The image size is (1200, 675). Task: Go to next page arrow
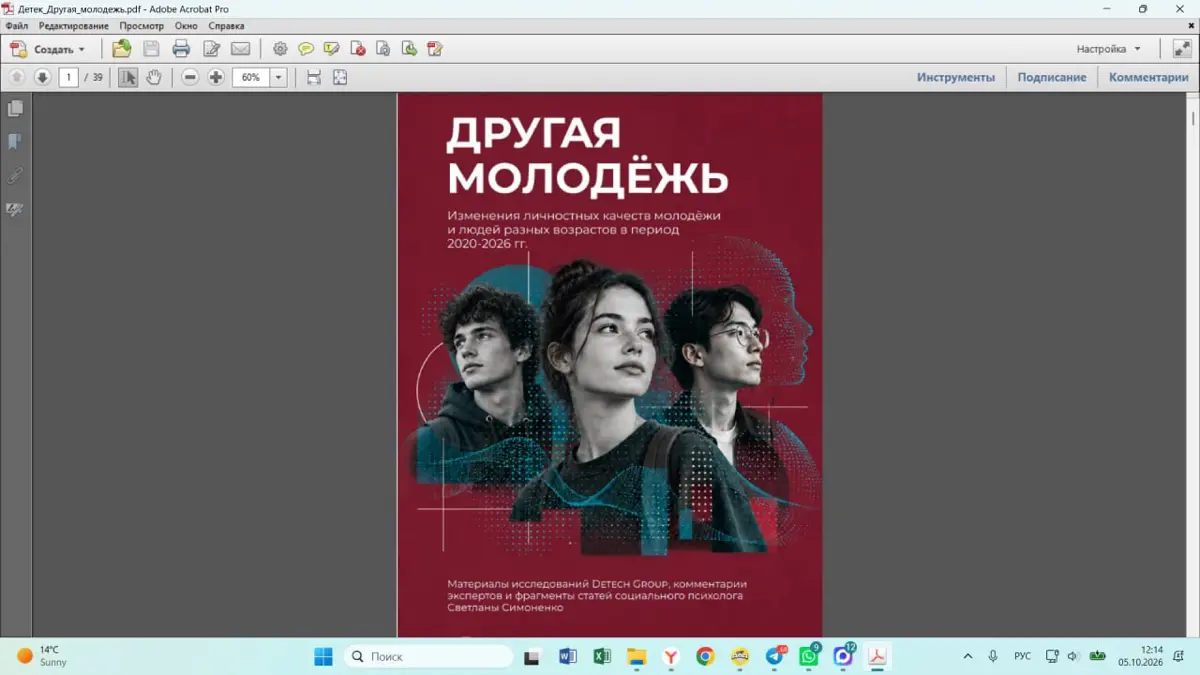pyautogui.click(x=42, y=77)
